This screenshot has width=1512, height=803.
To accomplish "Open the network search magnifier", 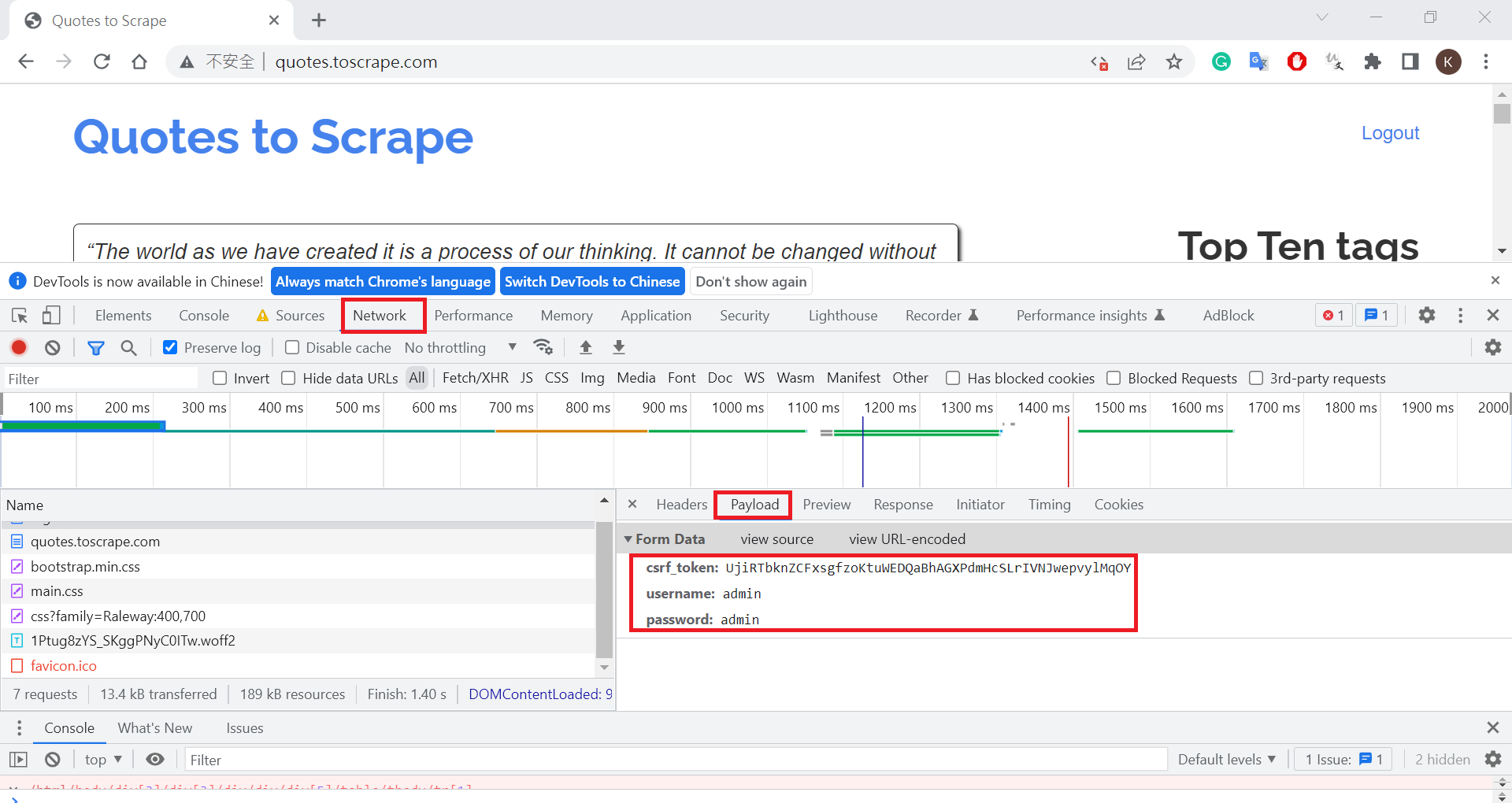I will click(x=128, y=347).
